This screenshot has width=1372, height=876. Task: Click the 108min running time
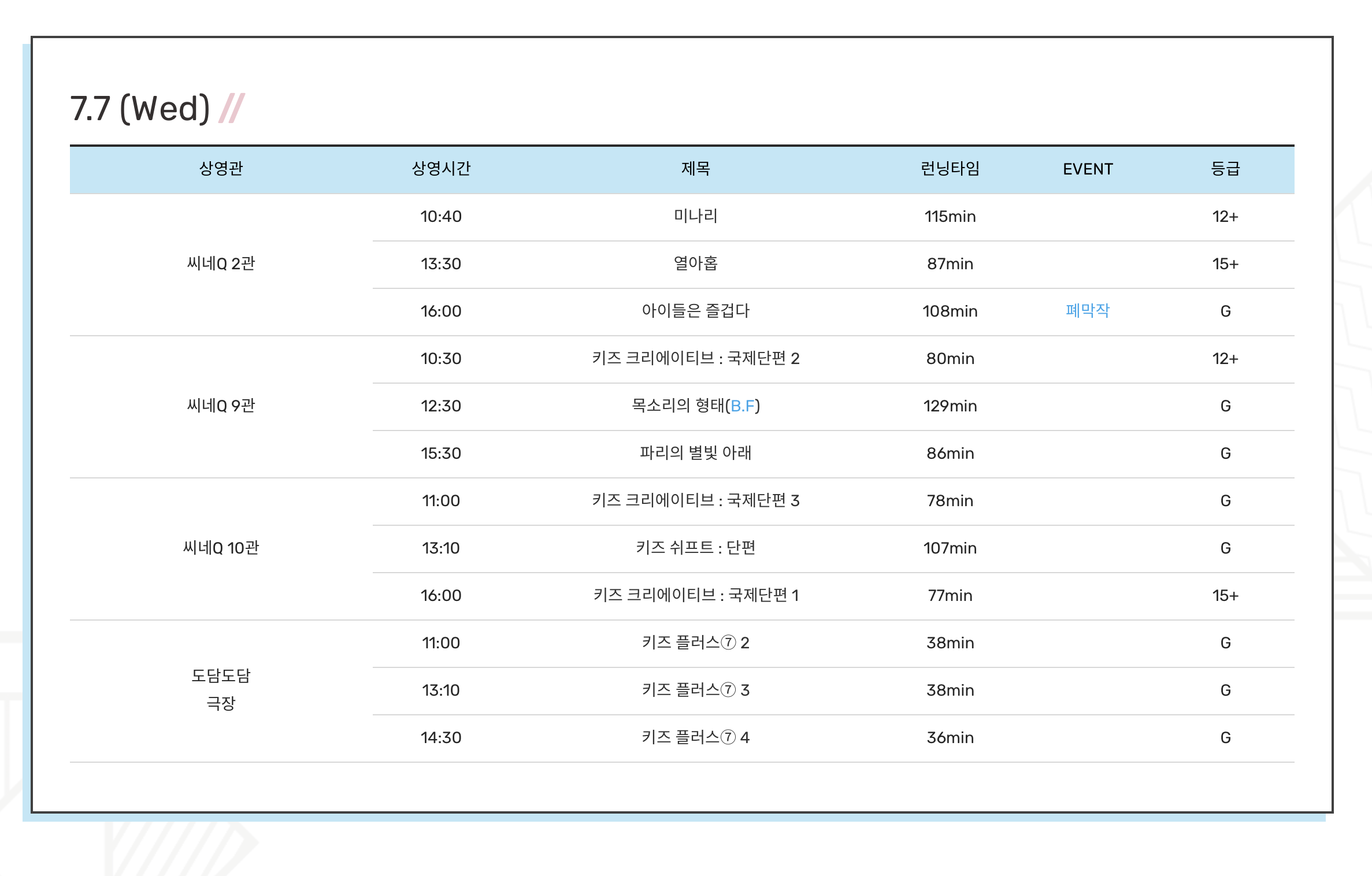(950, 311)
